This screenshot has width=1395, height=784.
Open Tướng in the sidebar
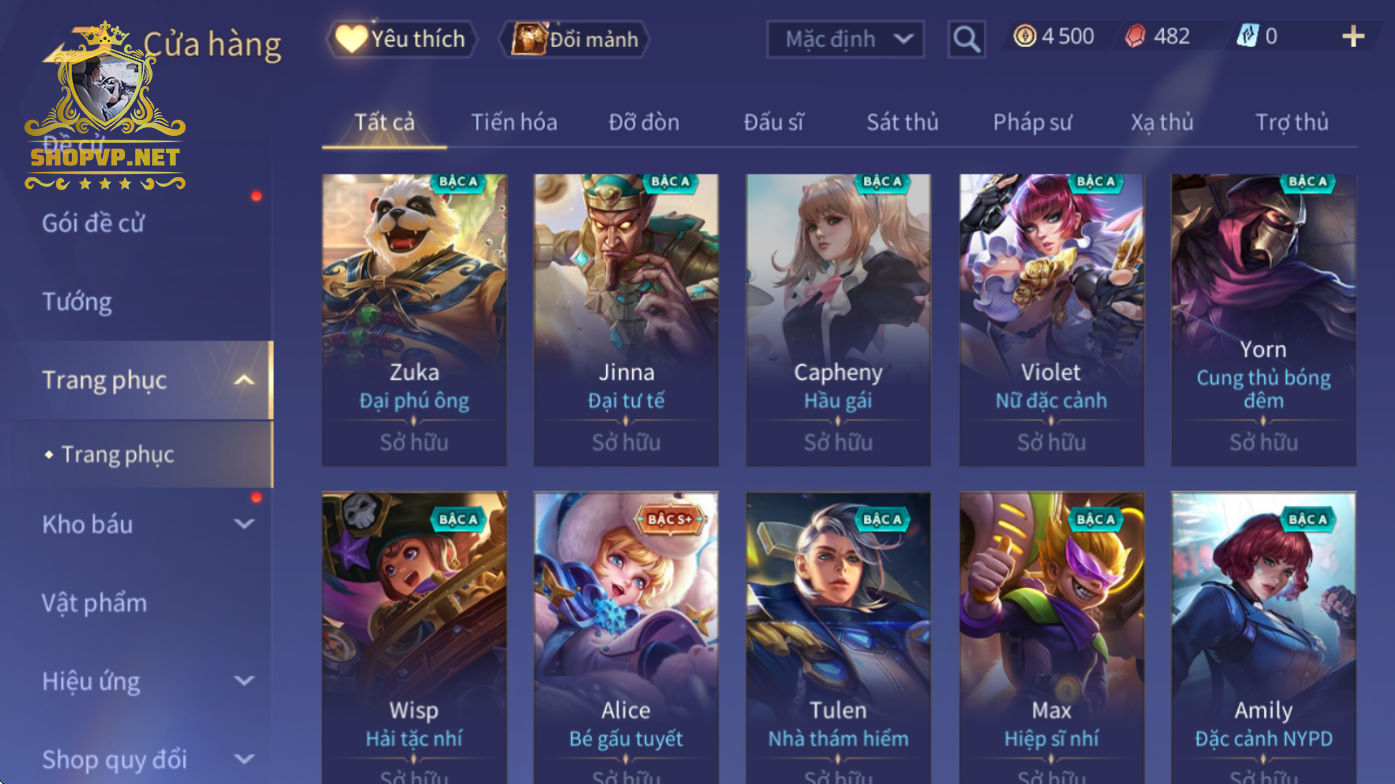[77, 302]
